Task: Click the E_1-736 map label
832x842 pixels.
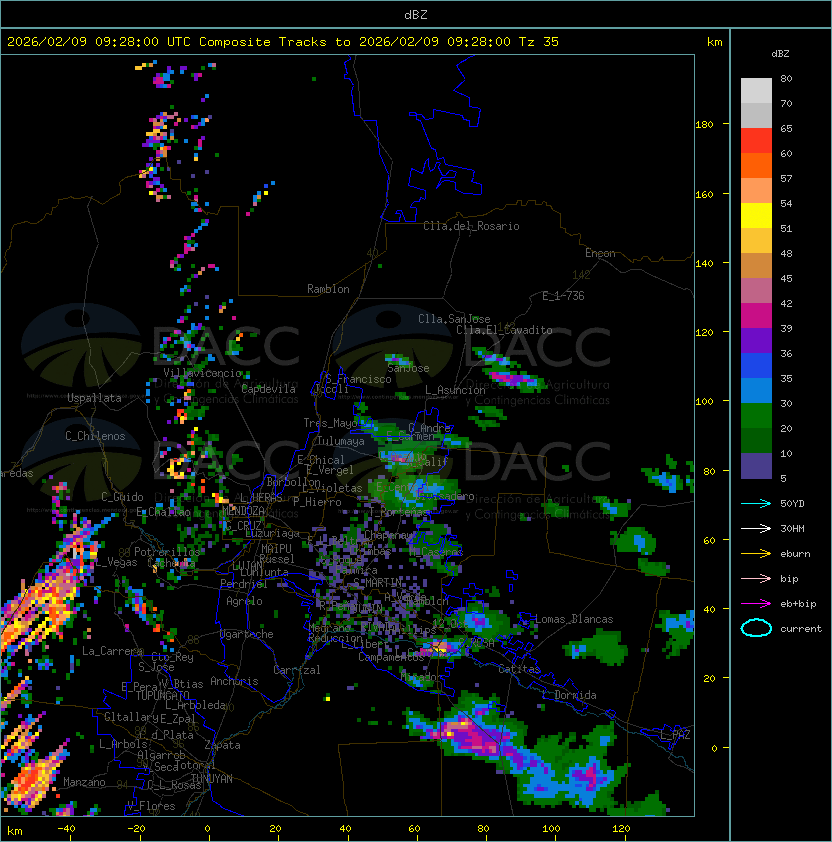Action: pyautogui.click(x=563, y=296)
